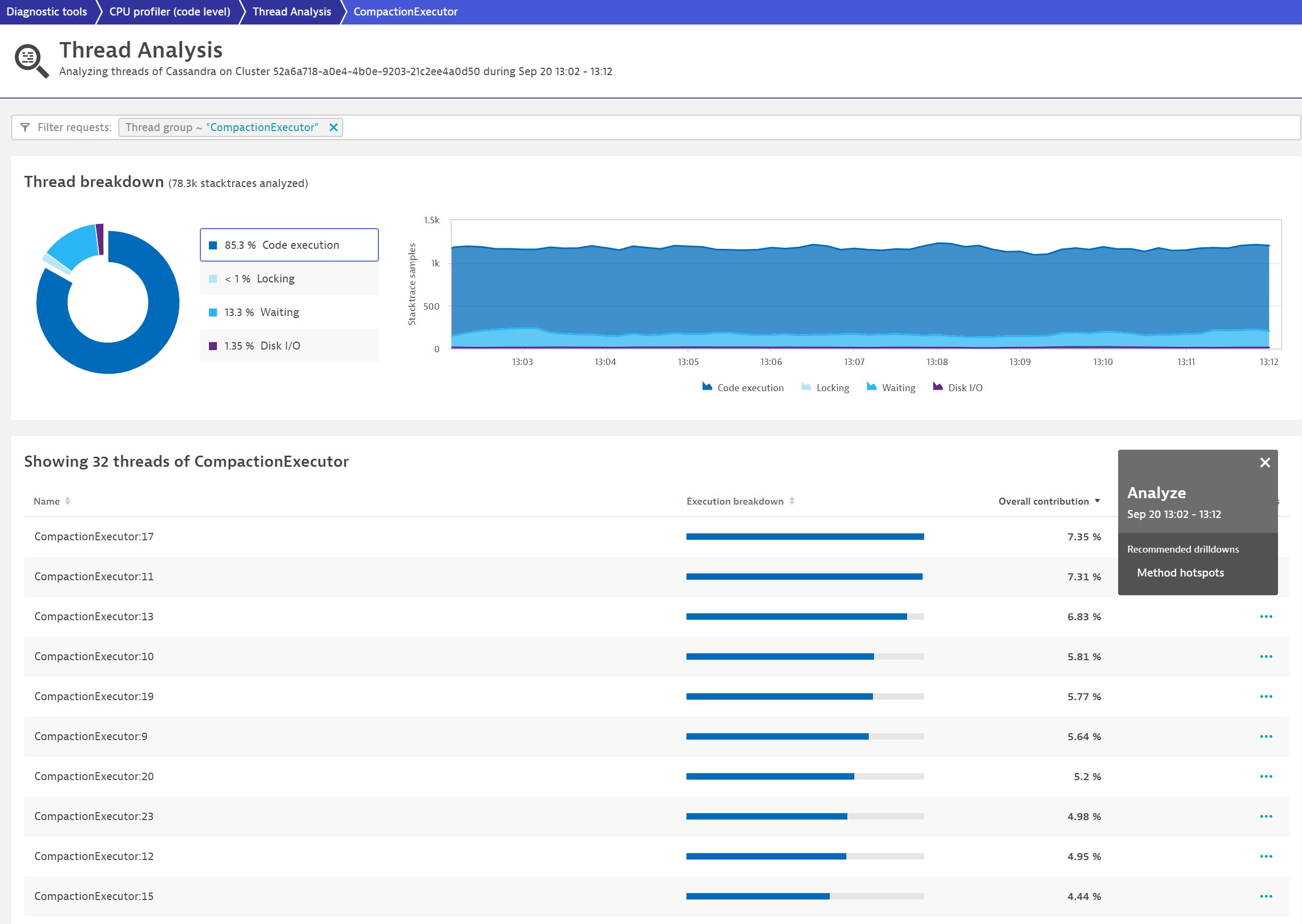This screenshot has height=924, width=1302.
Task: Select the CompactionExecutor:19 thread name
Action: (x=94, y=696)
